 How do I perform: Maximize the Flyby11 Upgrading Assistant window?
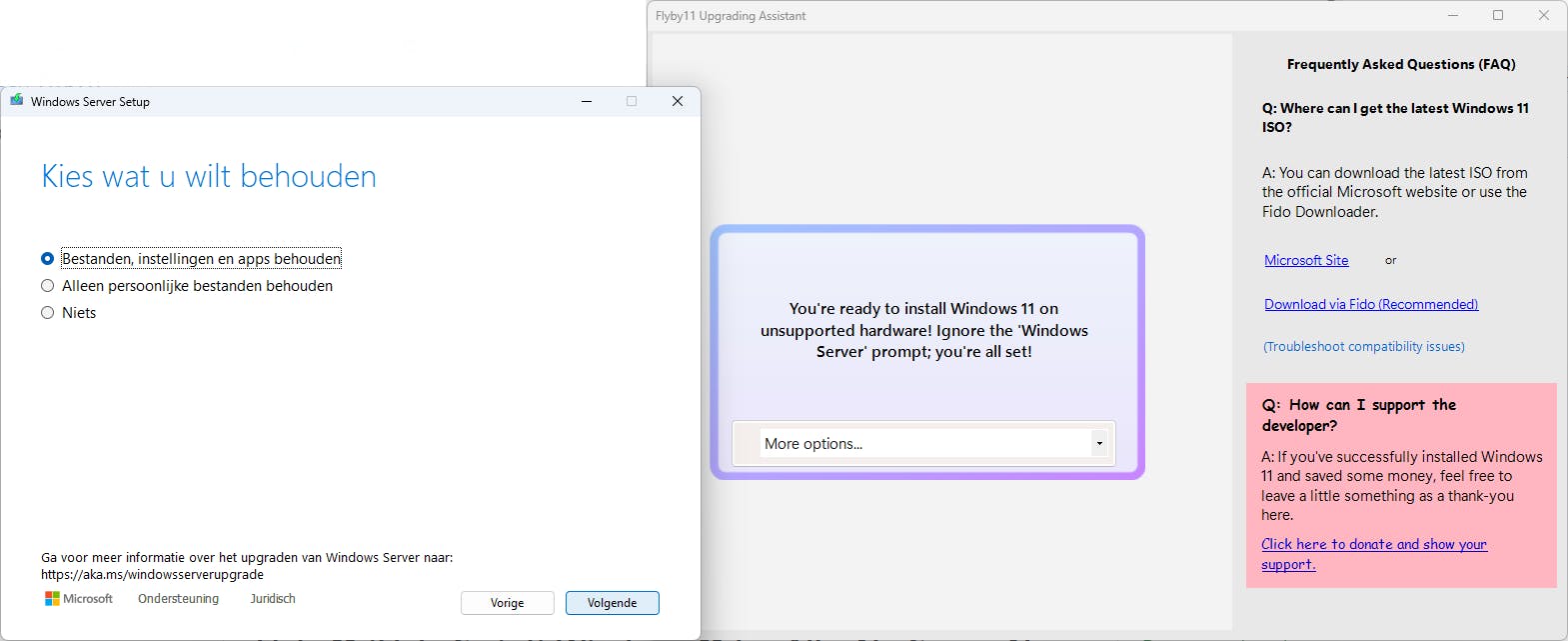[1498, 15]
